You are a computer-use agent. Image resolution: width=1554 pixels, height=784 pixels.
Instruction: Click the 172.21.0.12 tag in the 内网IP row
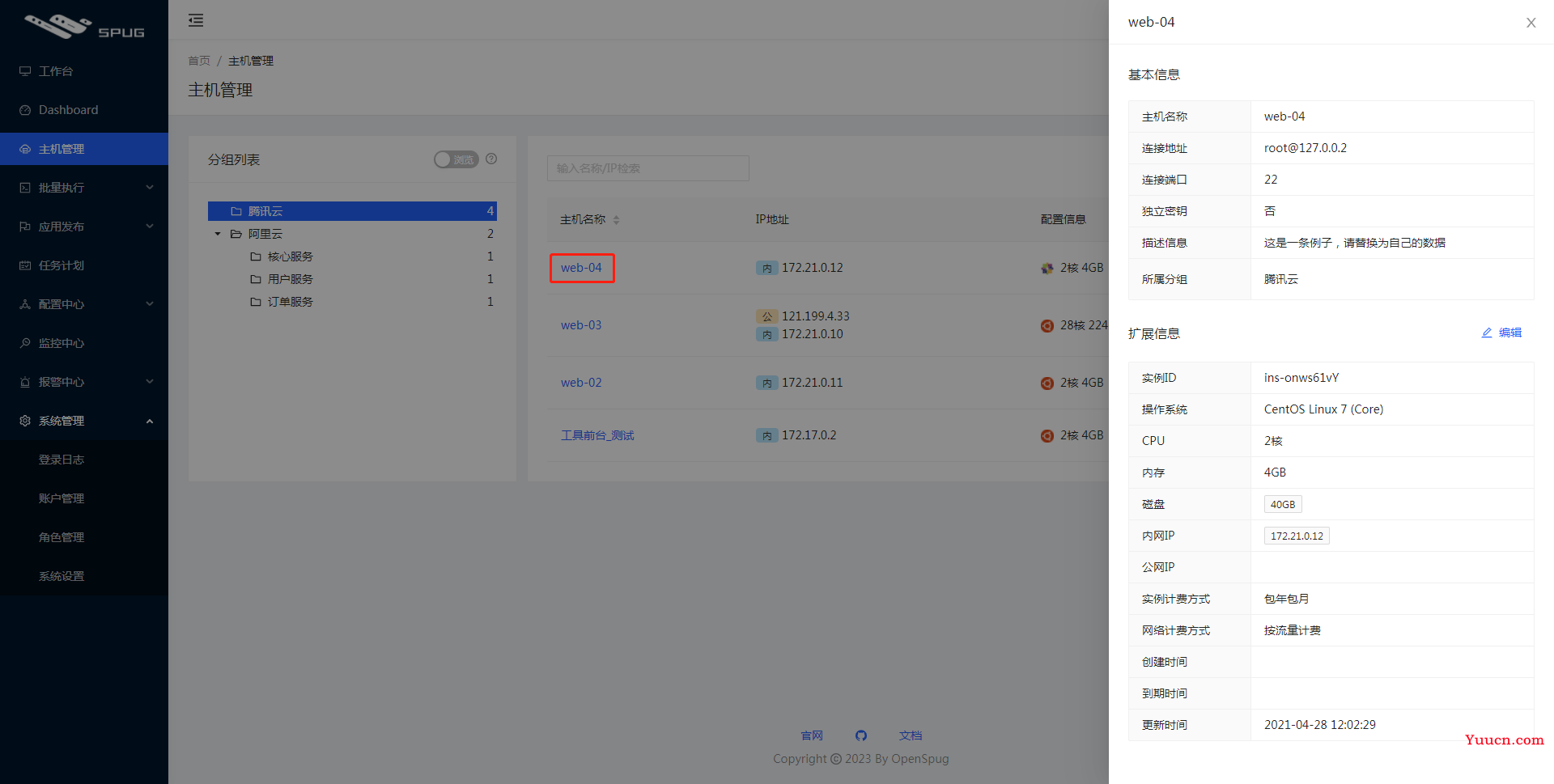pyautogui.click(x=1297, y=536)
